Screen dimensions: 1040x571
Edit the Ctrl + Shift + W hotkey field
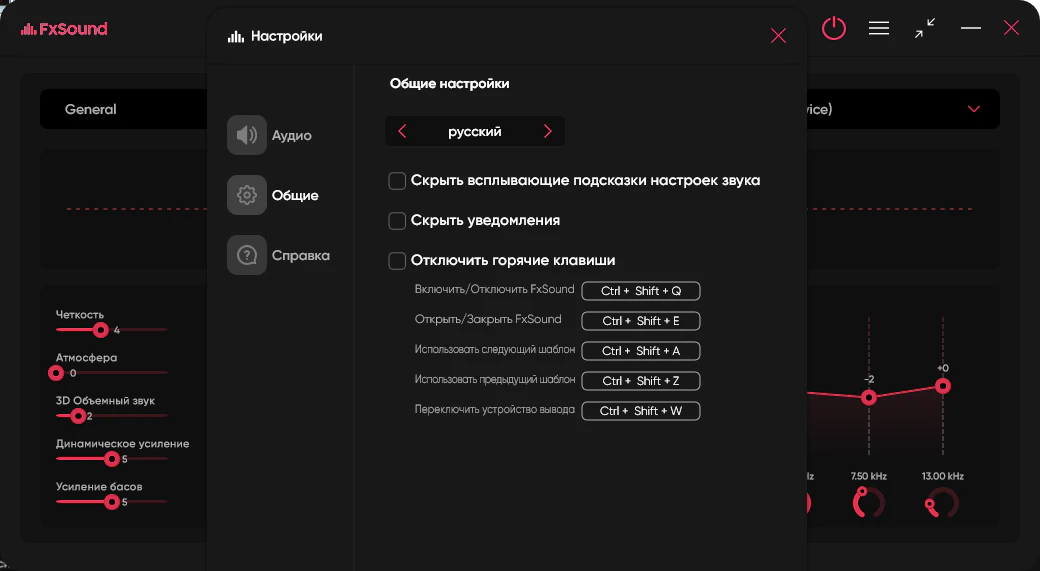click(641, 411)
